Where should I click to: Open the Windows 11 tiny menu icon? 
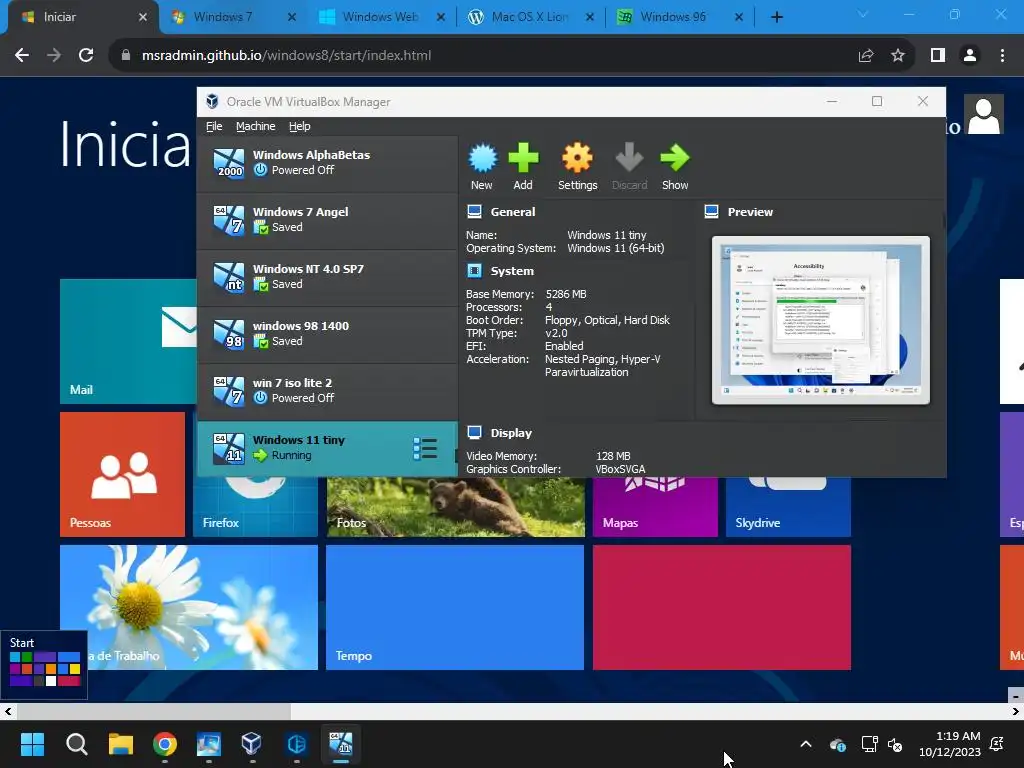click(425, 449)
